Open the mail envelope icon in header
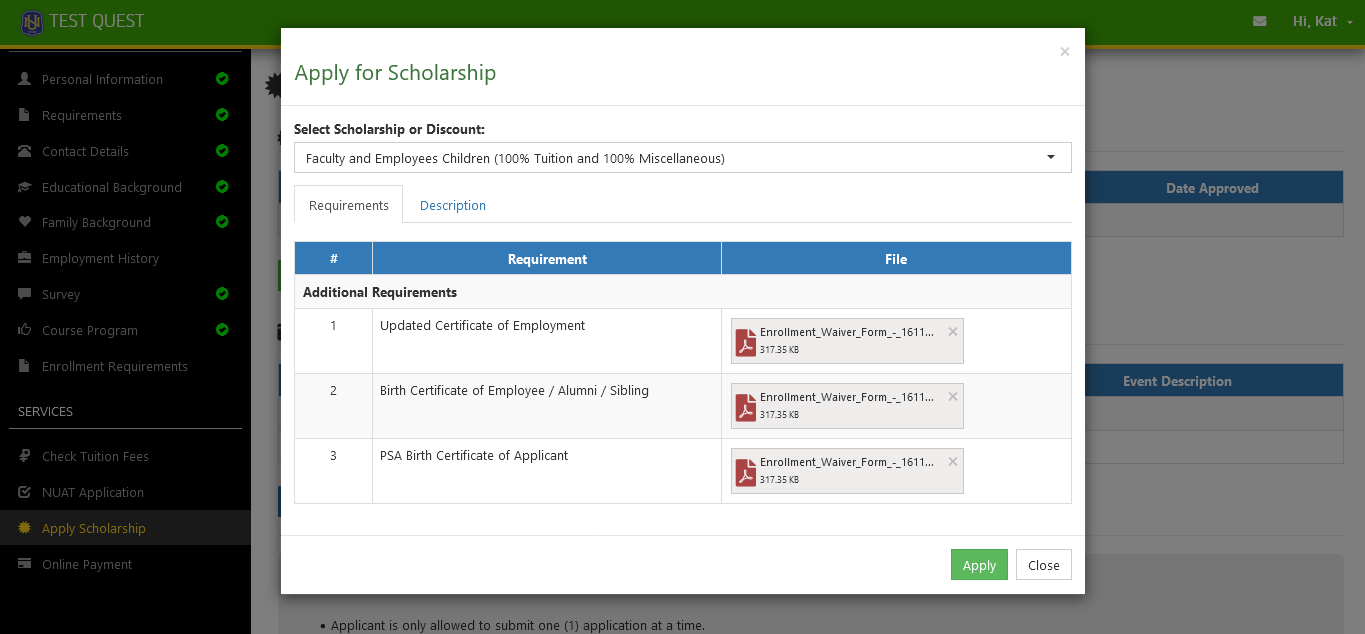Viewport: 1365px width, 634px height. pos(1260,21)
